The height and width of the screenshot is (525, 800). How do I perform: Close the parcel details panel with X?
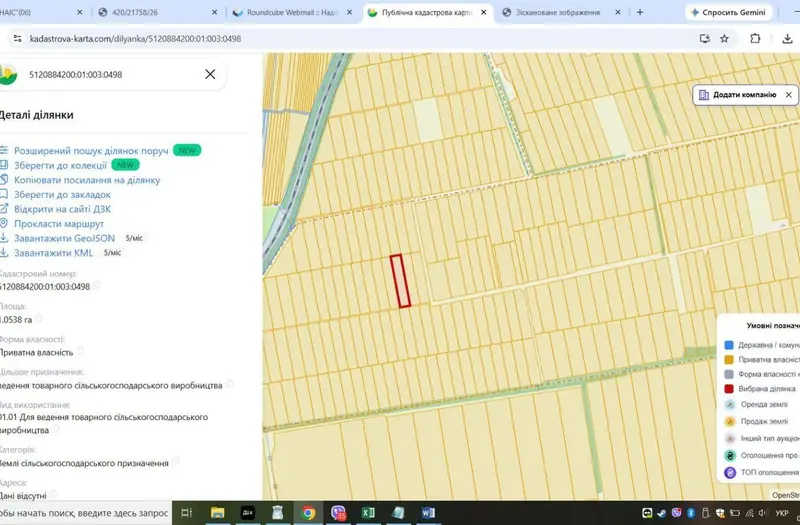tap(210, 74)
